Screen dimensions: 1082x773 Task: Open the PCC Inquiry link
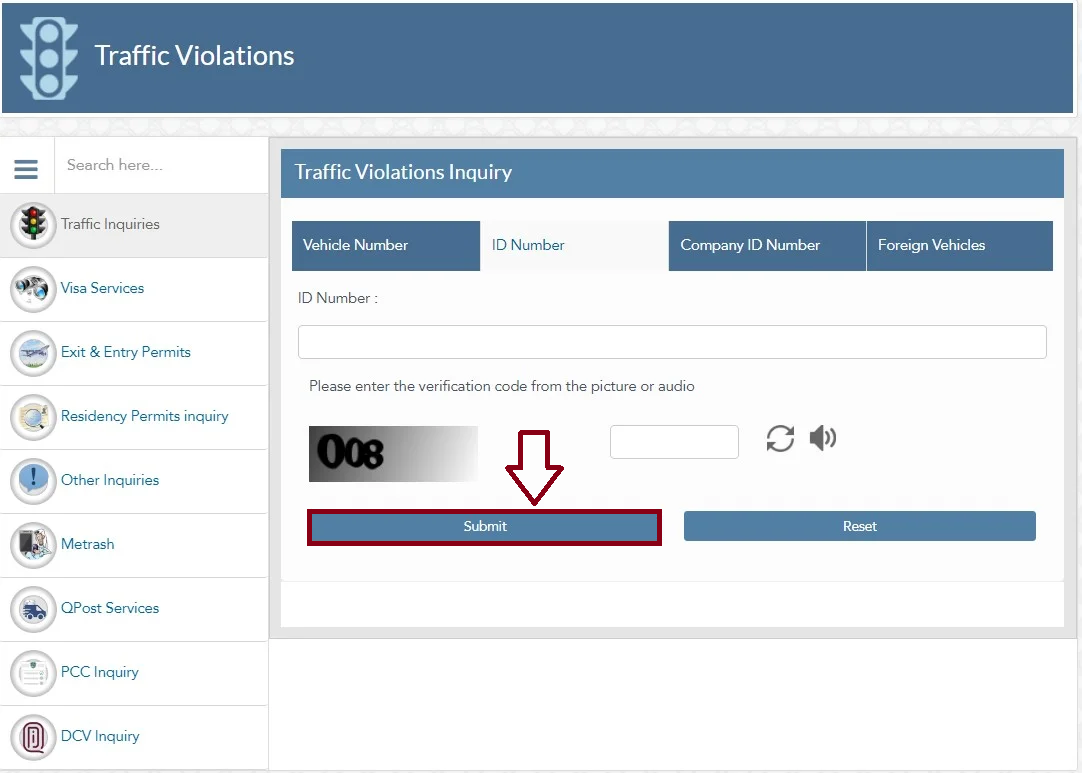(100, 672)
